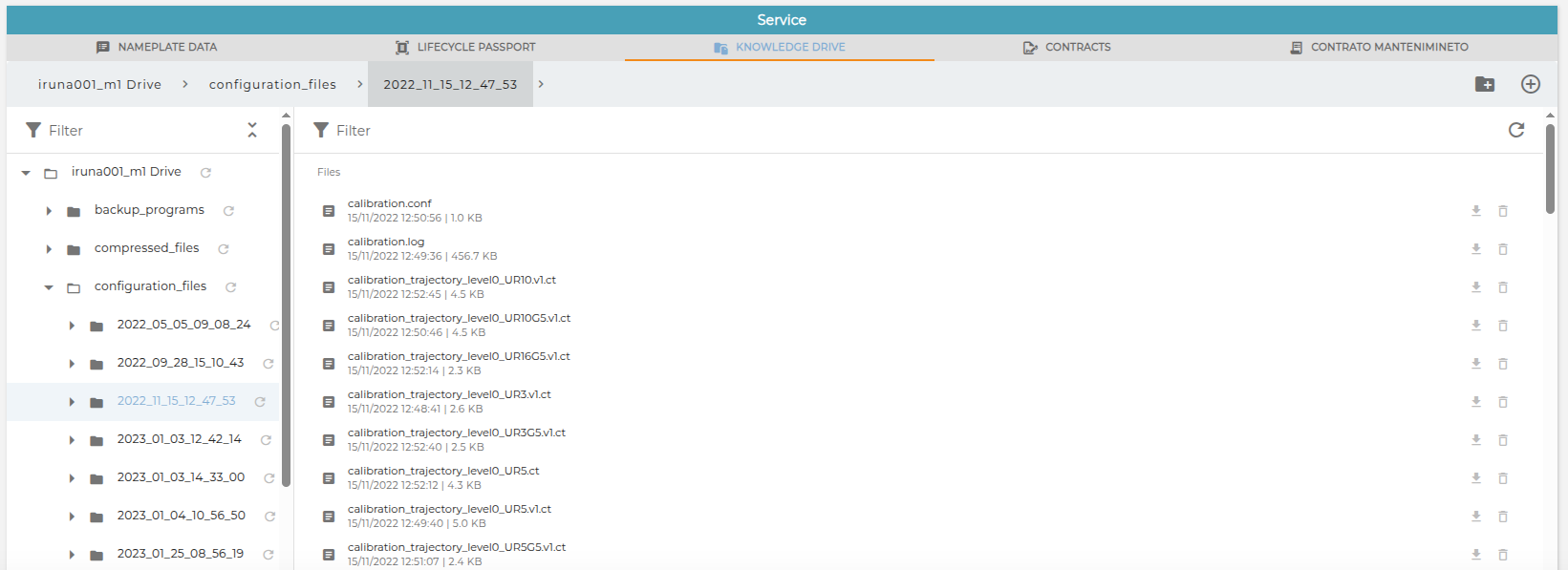The image size is (1568, 570).
Task: Refresh the 2022_09_28_15_10_43 folder
Action: (268, 364)
